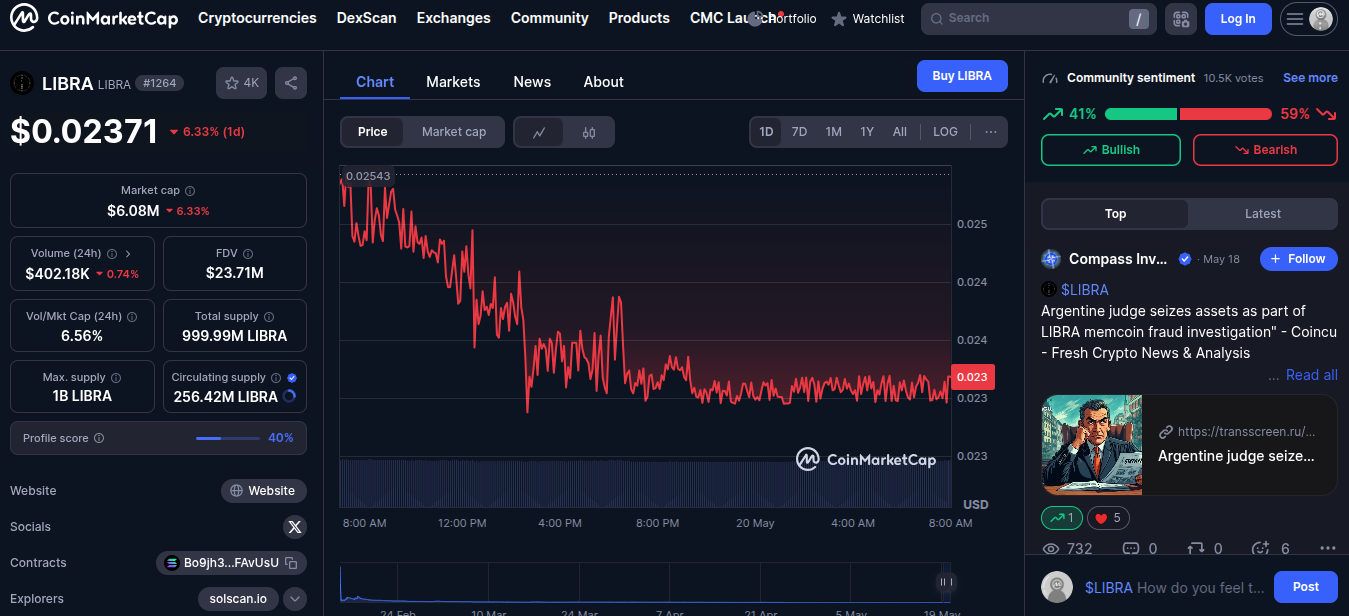
Task: Switch to the News tab
Action: [532, 82]
